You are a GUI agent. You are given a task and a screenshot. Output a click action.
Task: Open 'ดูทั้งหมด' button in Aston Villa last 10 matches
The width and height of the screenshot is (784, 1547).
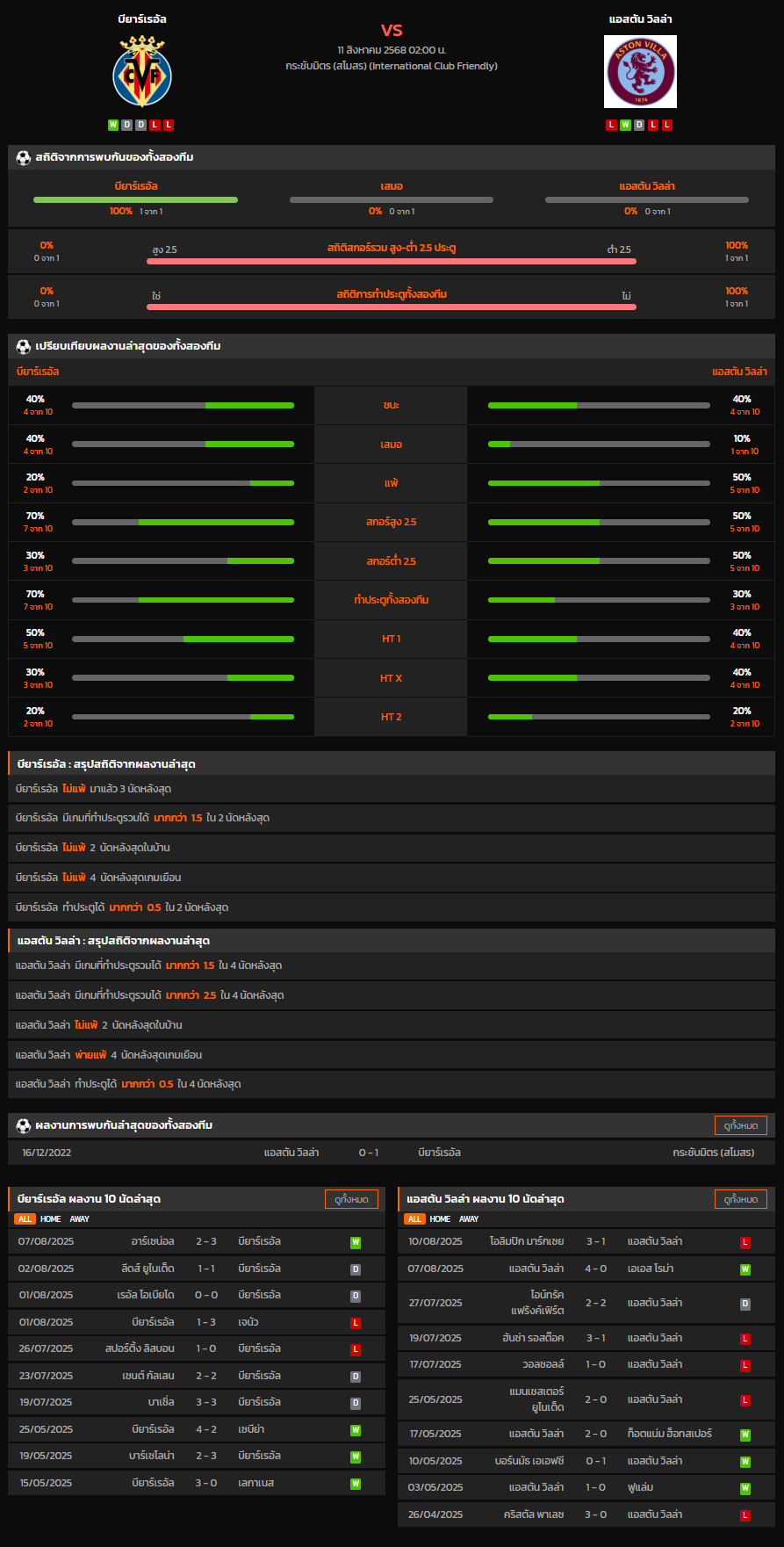741,1199
